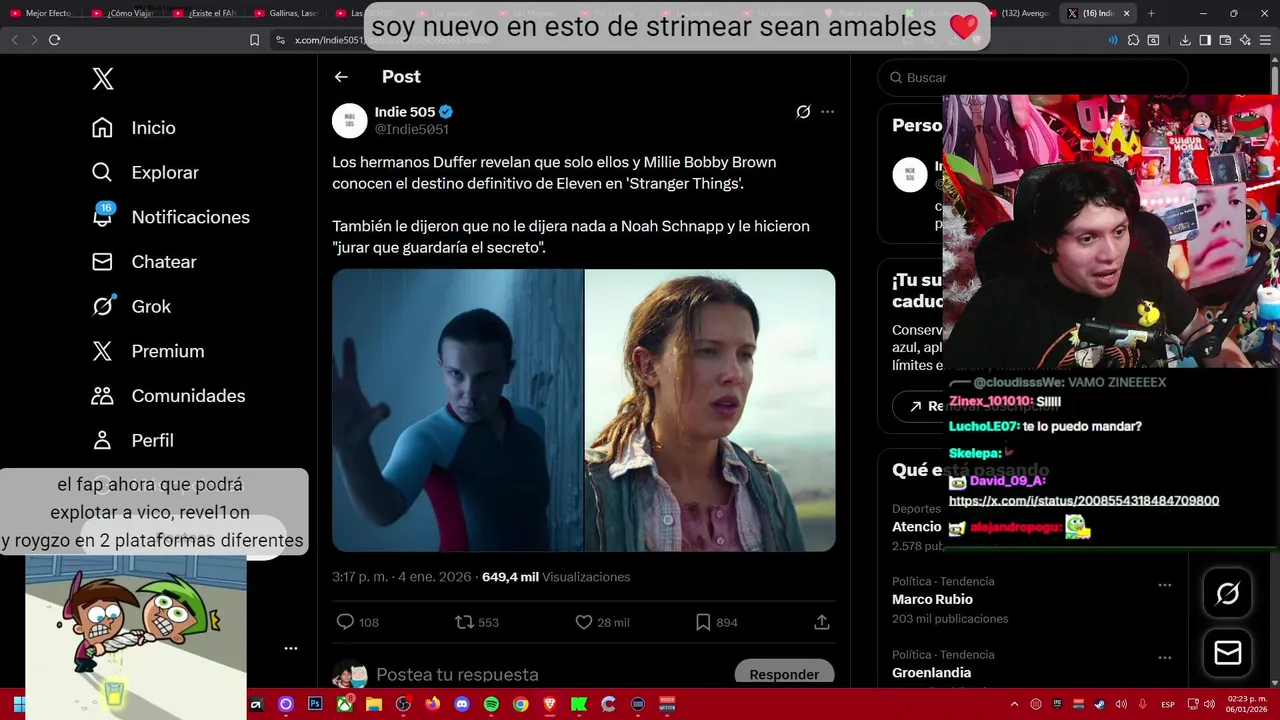Switch to the (132) Avengers tab
The height and width of the screenshot is (720, 1280).
click(1018, 13)
